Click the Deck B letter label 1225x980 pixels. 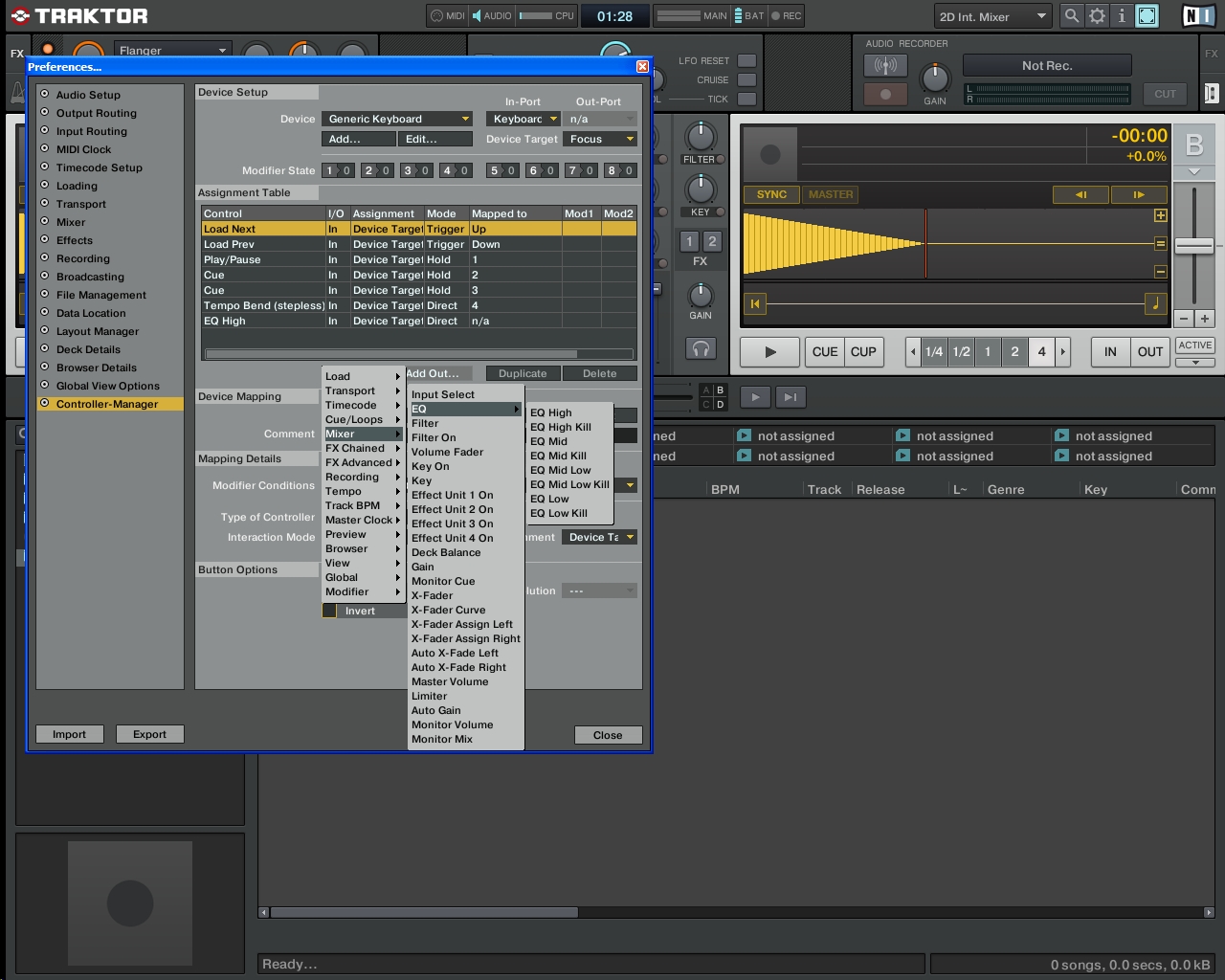pyautogui.click(x=1193, y=145)
